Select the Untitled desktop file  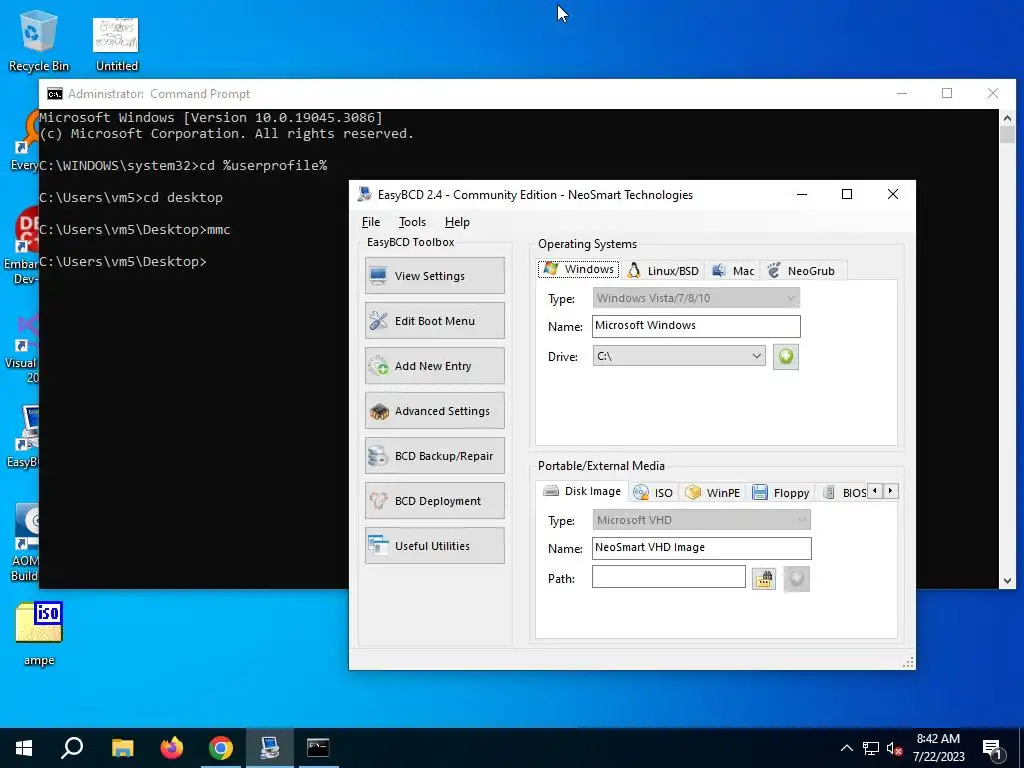tap(116, 44)
